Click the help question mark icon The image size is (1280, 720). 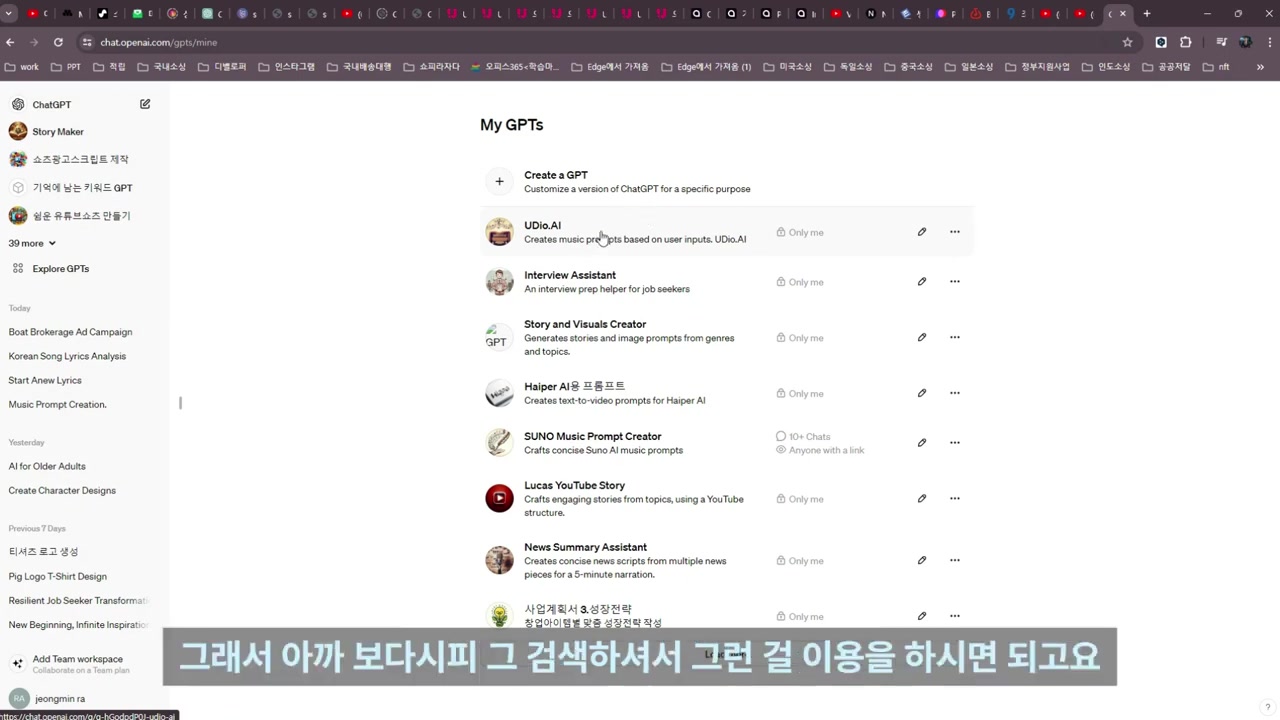coord(1268,707)
